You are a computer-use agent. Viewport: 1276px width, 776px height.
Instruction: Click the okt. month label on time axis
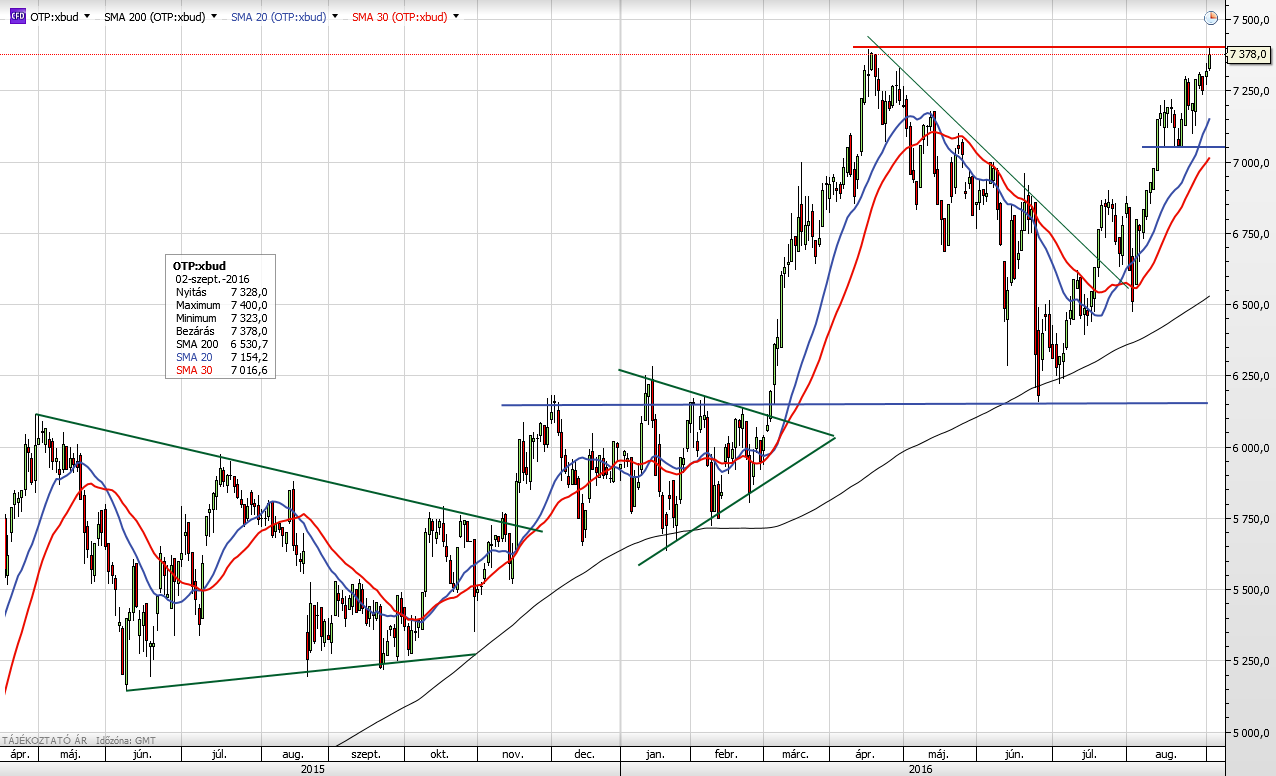point(440,753)
